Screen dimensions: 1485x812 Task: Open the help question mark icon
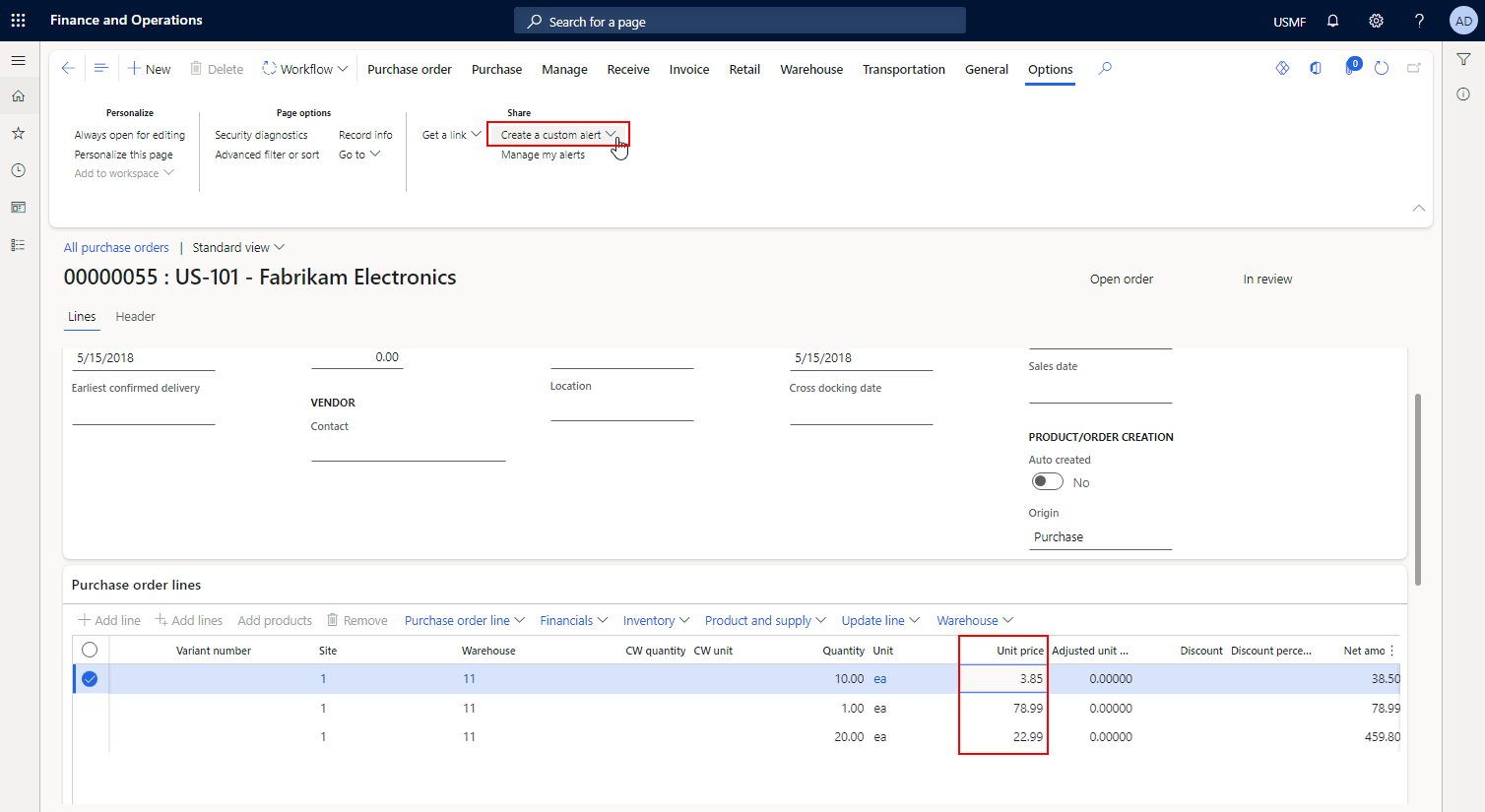pyautogui.click(x=1419, y=21)
